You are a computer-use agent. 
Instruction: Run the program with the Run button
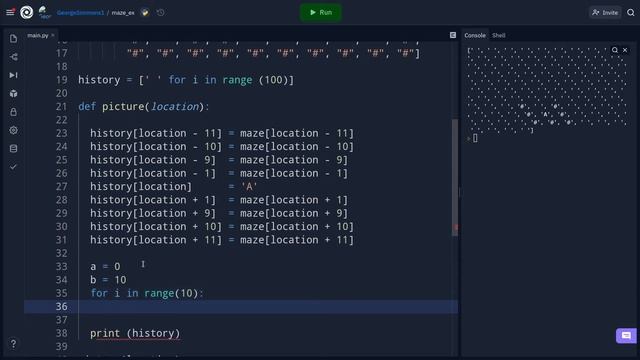321,13
